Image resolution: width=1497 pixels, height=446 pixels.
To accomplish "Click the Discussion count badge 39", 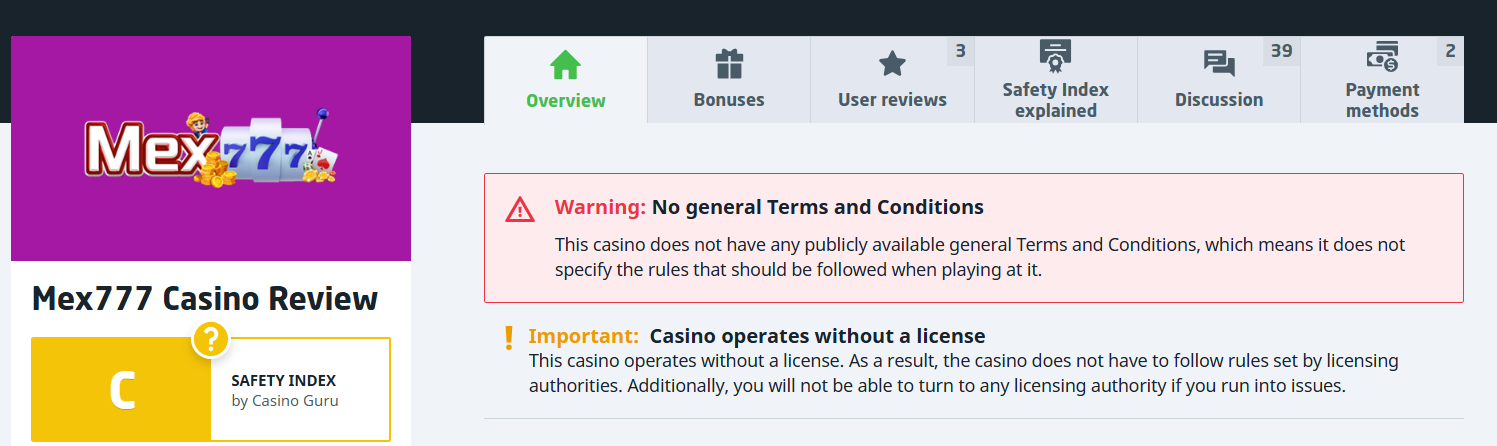I will point(1281,51).
